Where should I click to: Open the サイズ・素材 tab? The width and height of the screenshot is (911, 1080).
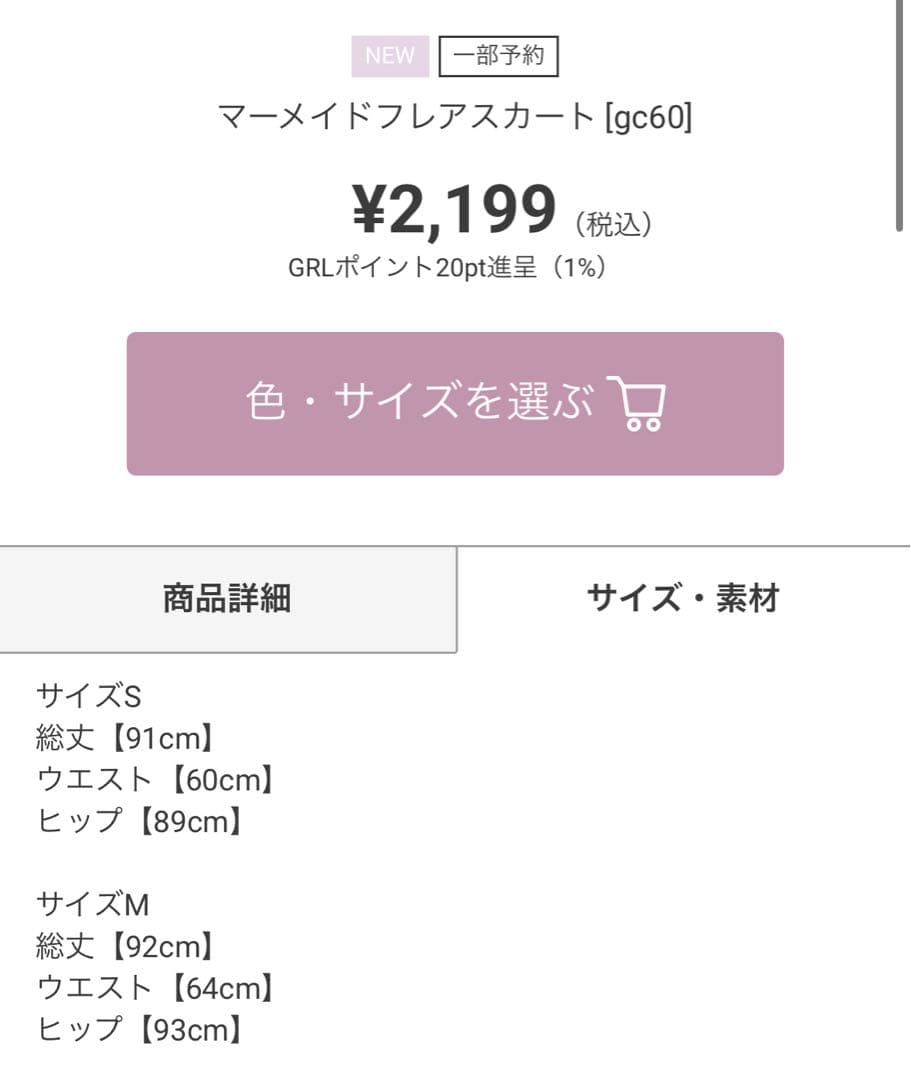click(x=684, y=599)
